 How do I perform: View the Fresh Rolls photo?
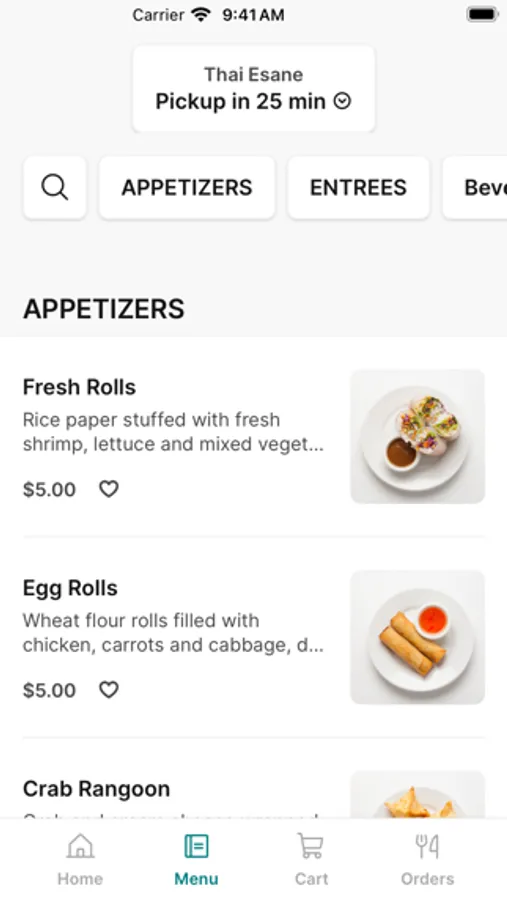pyautogui.click(x=417, y=436)
